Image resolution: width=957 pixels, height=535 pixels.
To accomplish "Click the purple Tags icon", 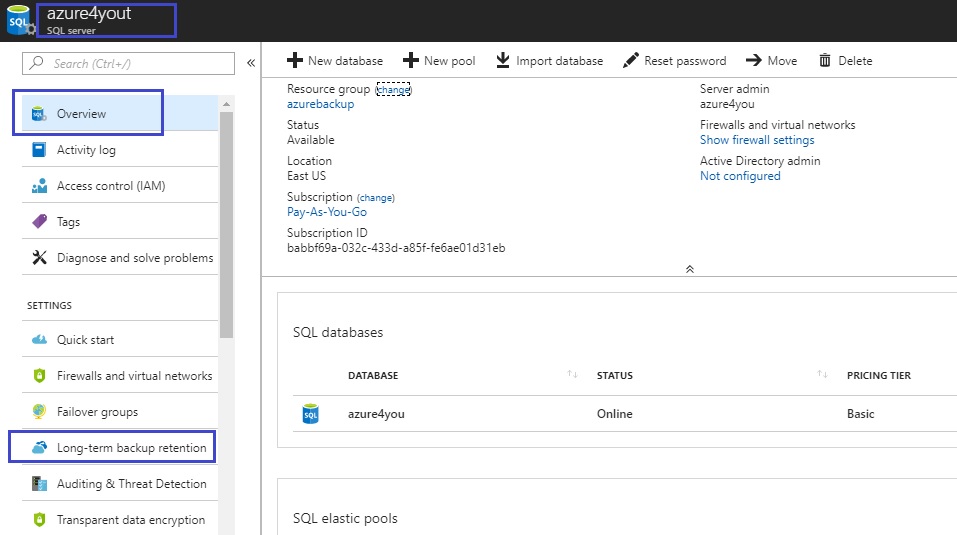I will click(39, 222).
